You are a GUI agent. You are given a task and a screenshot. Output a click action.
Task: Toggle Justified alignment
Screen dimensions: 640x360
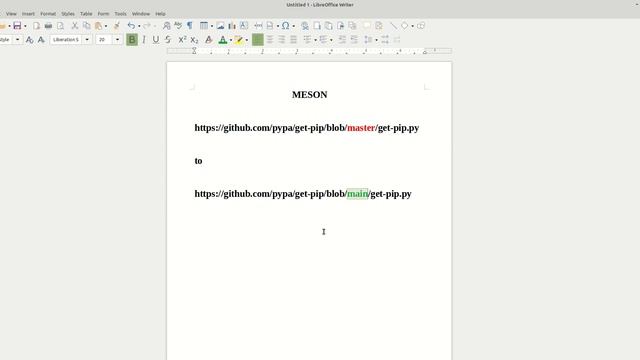pyautogui.click(x=293, y=40)
